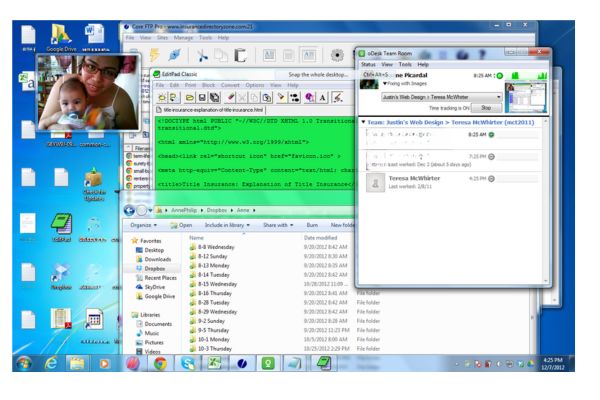
Task: Open Internet Explorer from the taskbar
Action: coord(50,365)
